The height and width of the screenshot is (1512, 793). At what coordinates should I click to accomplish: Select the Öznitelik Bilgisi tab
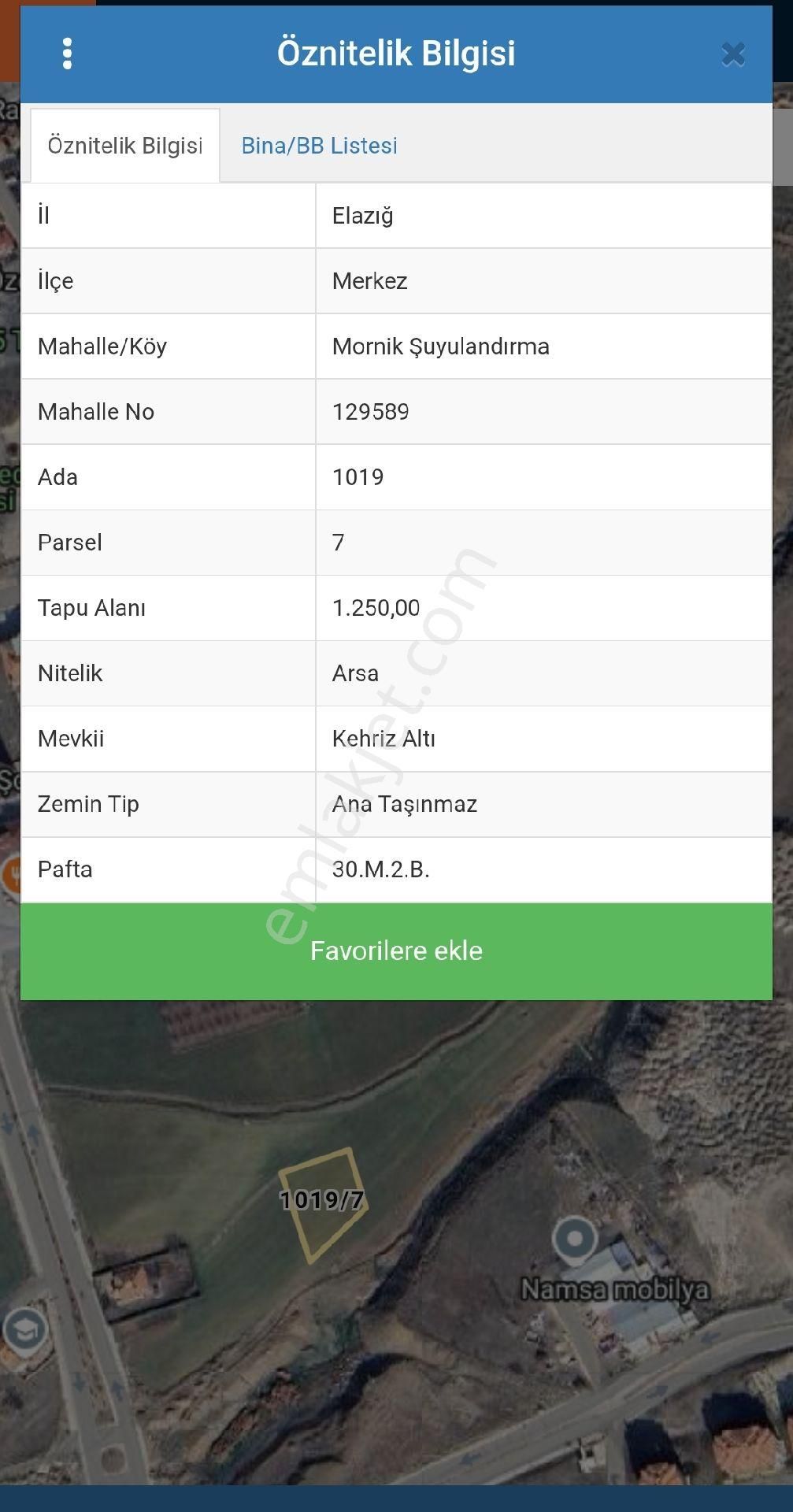125,146
